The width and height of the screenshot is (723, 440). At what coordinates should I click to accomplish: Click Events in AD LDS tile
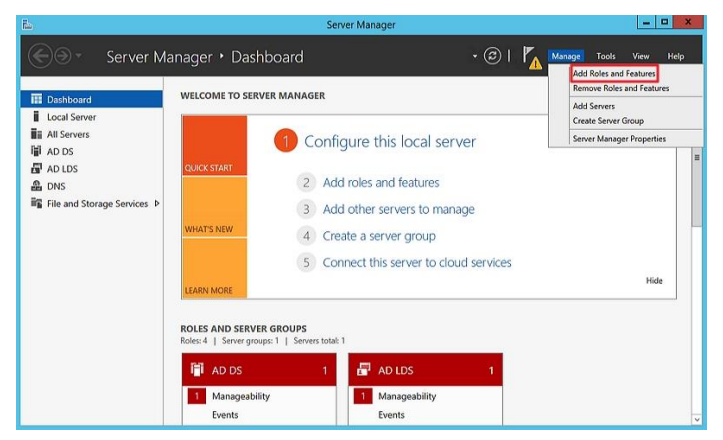pyautogui.click(x=391, y=415)
